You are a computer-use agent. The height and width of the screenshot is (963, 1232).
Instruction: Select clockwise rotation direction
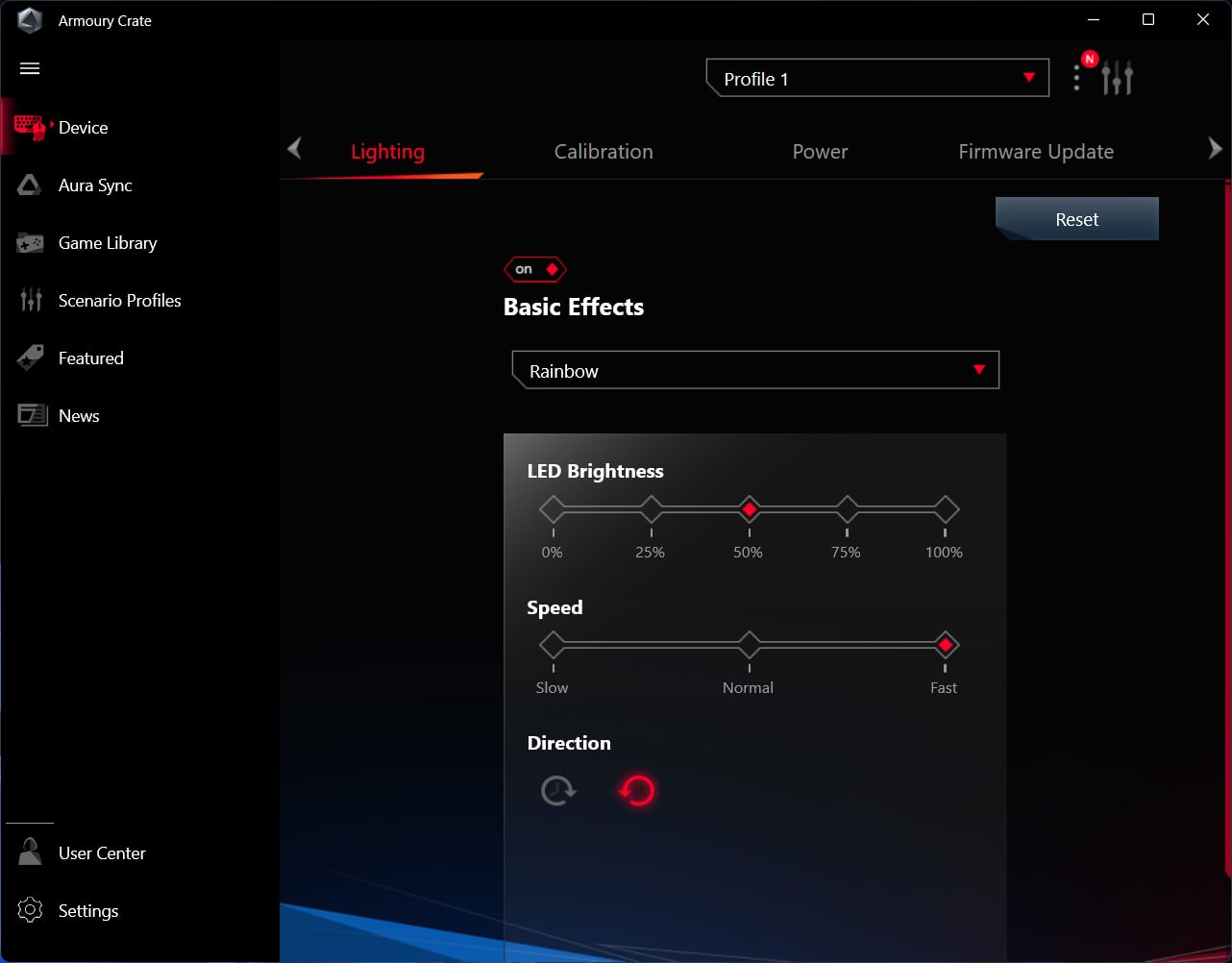[558, 791]
